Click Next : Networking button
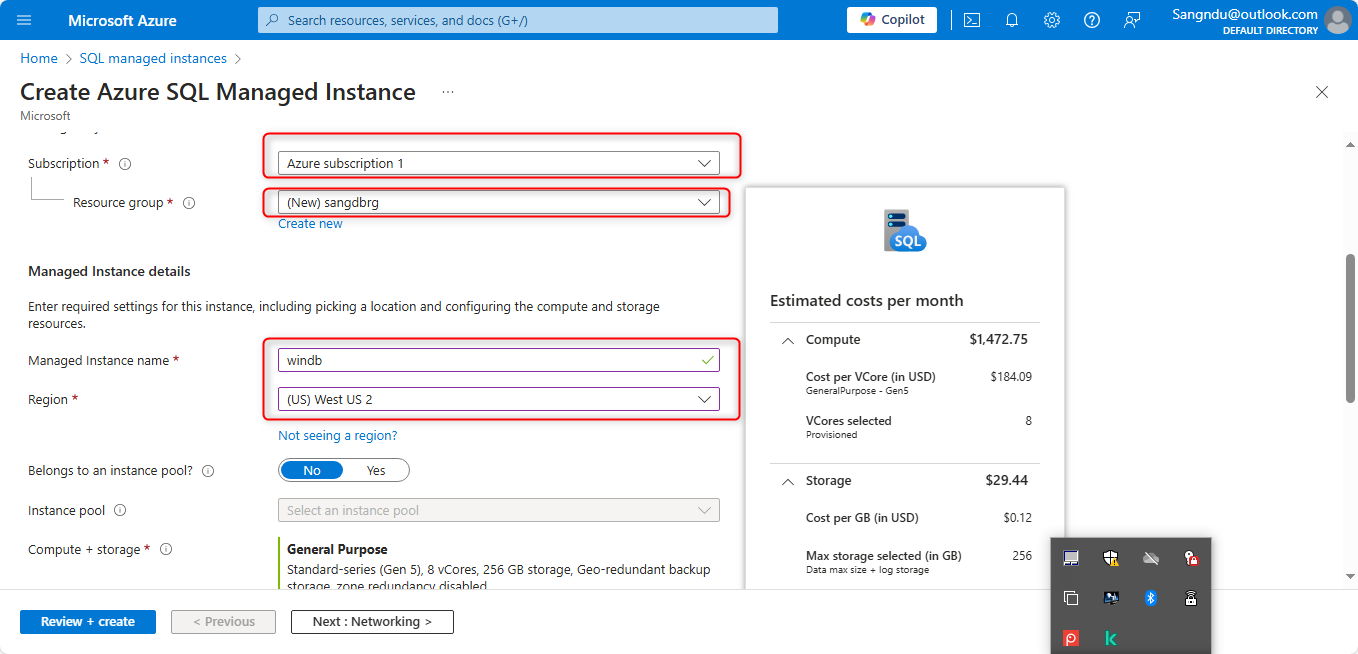This screenshot has height=654, width=1358. click(372, 622)
